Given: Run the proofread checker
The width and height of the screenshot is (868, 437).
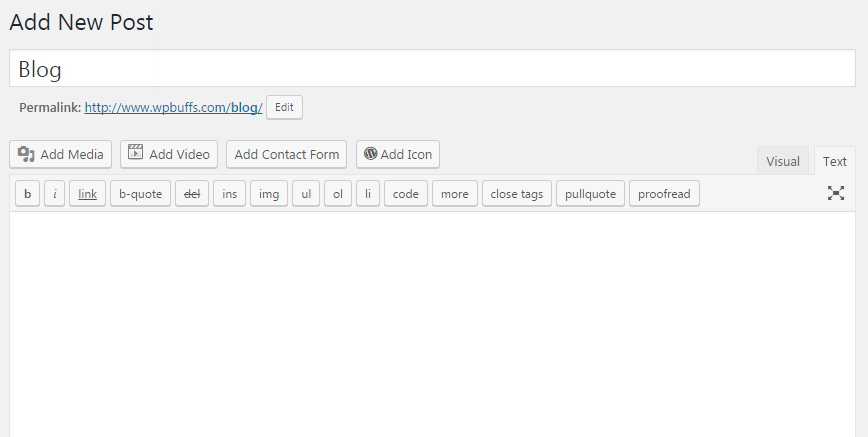Looking at the screenshot, I should click(x=664, y=194).
